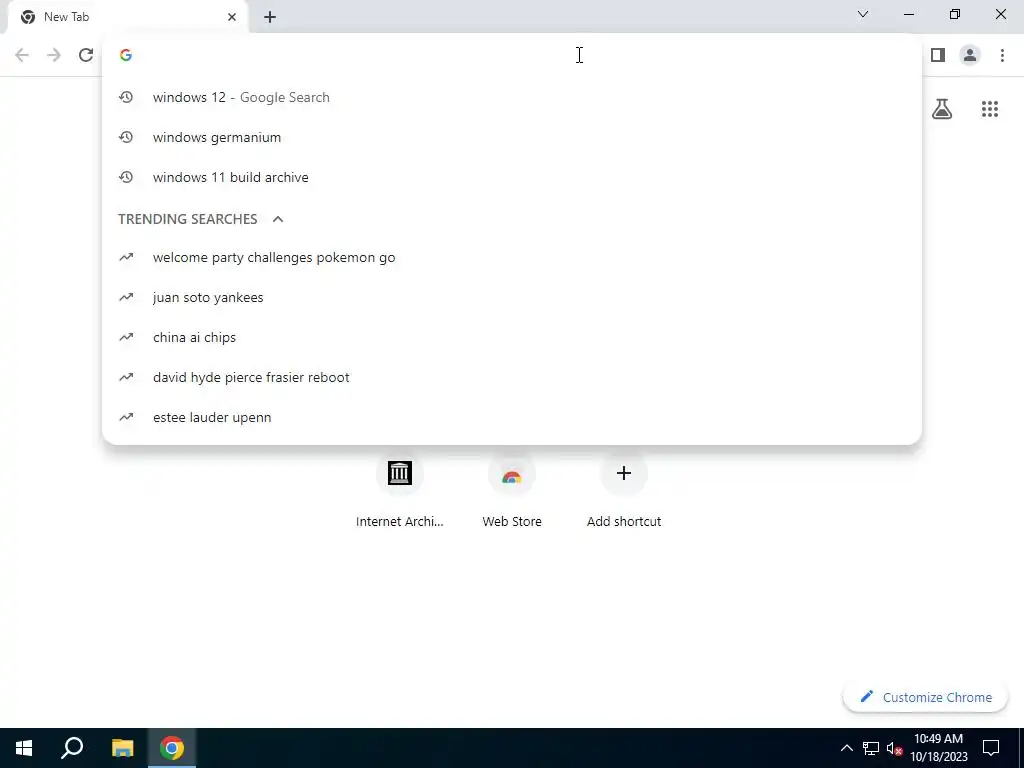Choose 'china ai chips' trending search
The height and width of the screenshot is (768, 1024).
click(x=512, y=337)
